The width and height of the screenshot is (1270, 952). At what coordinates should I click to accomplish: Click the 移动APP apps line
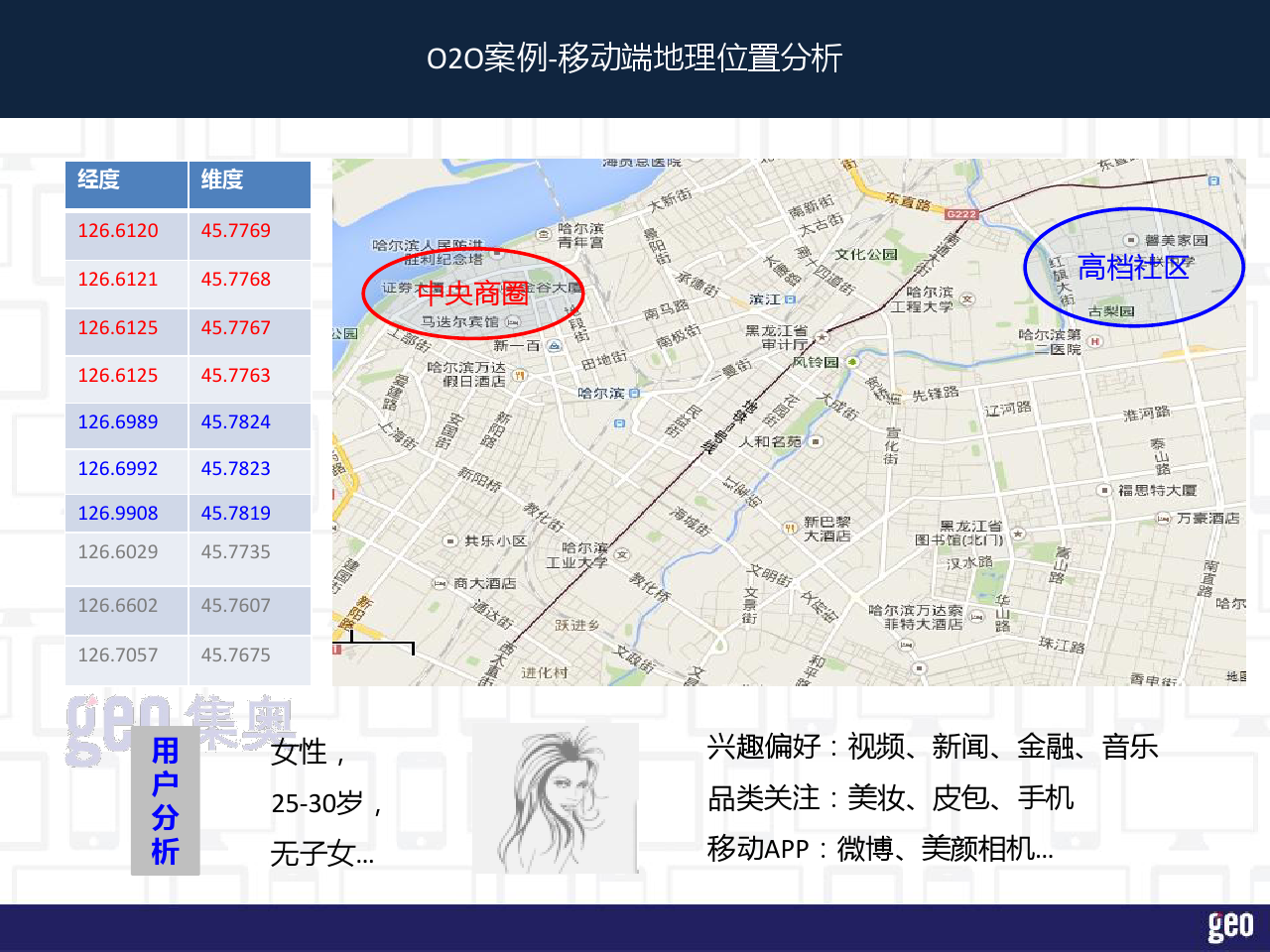click(880, 850)
